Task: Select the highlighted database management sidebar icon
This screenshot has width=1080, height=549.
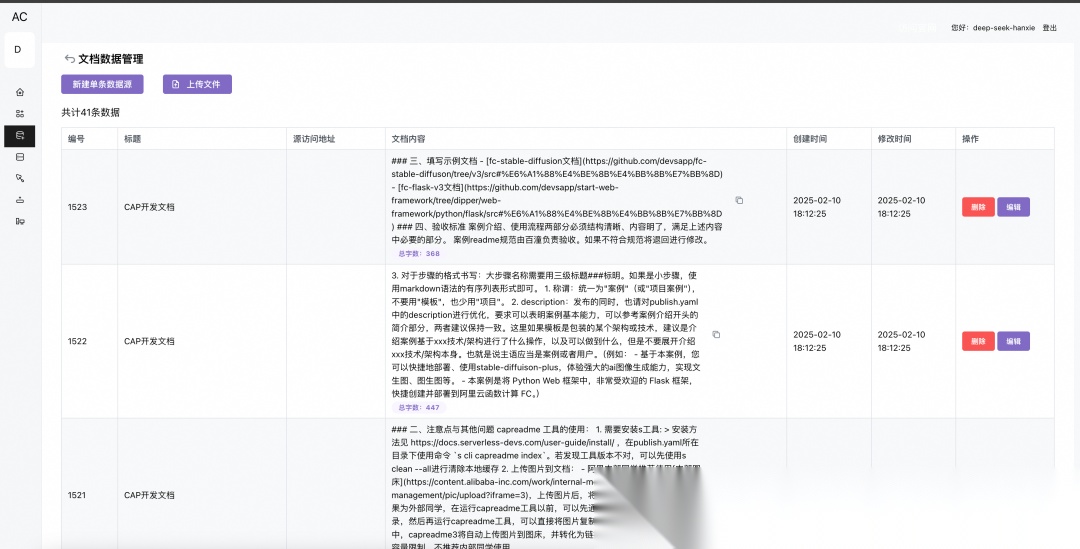Action: tap(20, 136)
